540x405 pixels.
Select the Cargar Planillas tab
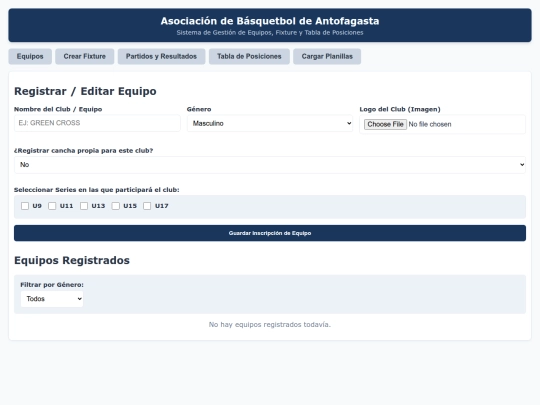(x=327, y=56)
